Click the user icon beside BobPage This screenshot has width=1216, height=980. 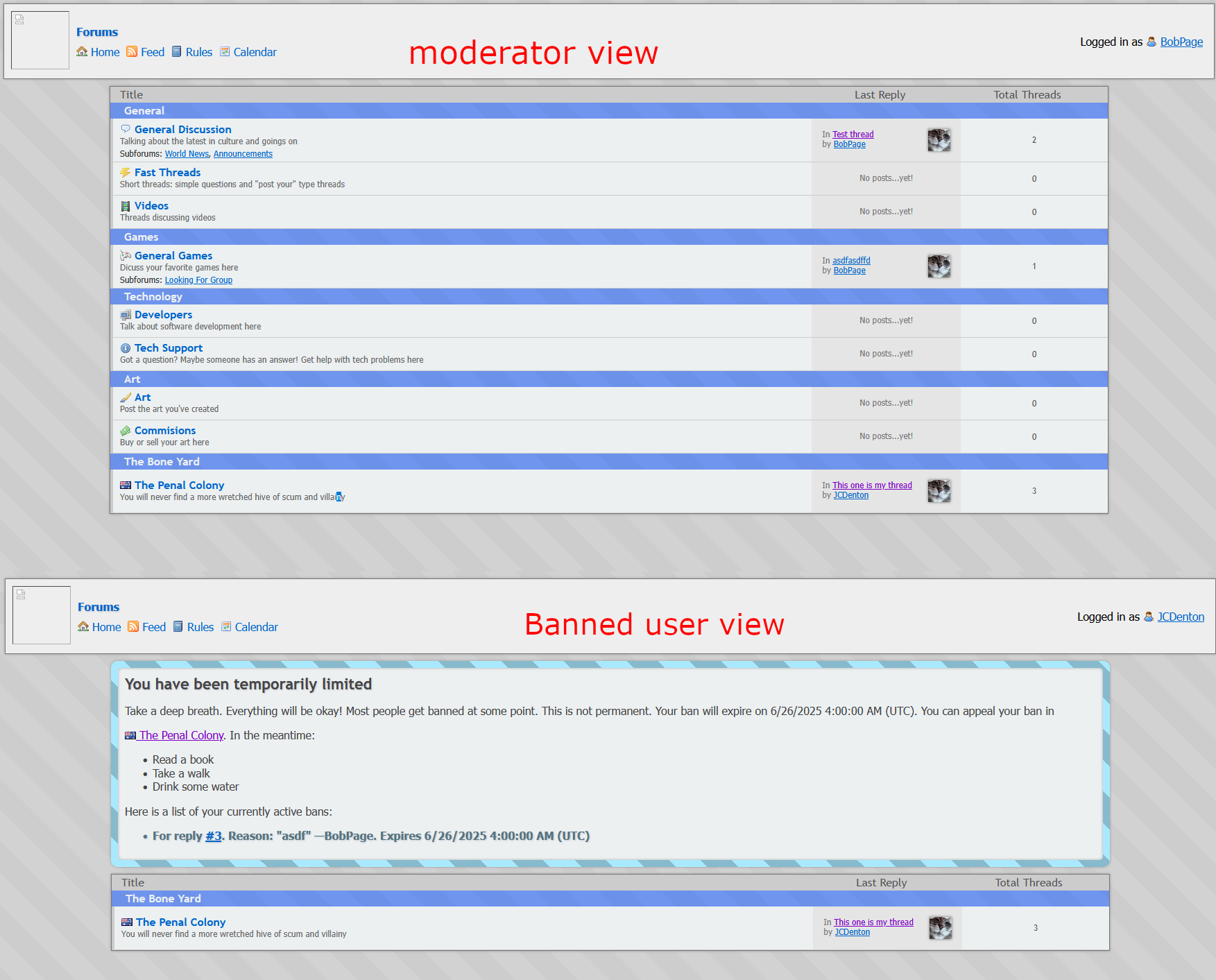[x=1151, y=42]
